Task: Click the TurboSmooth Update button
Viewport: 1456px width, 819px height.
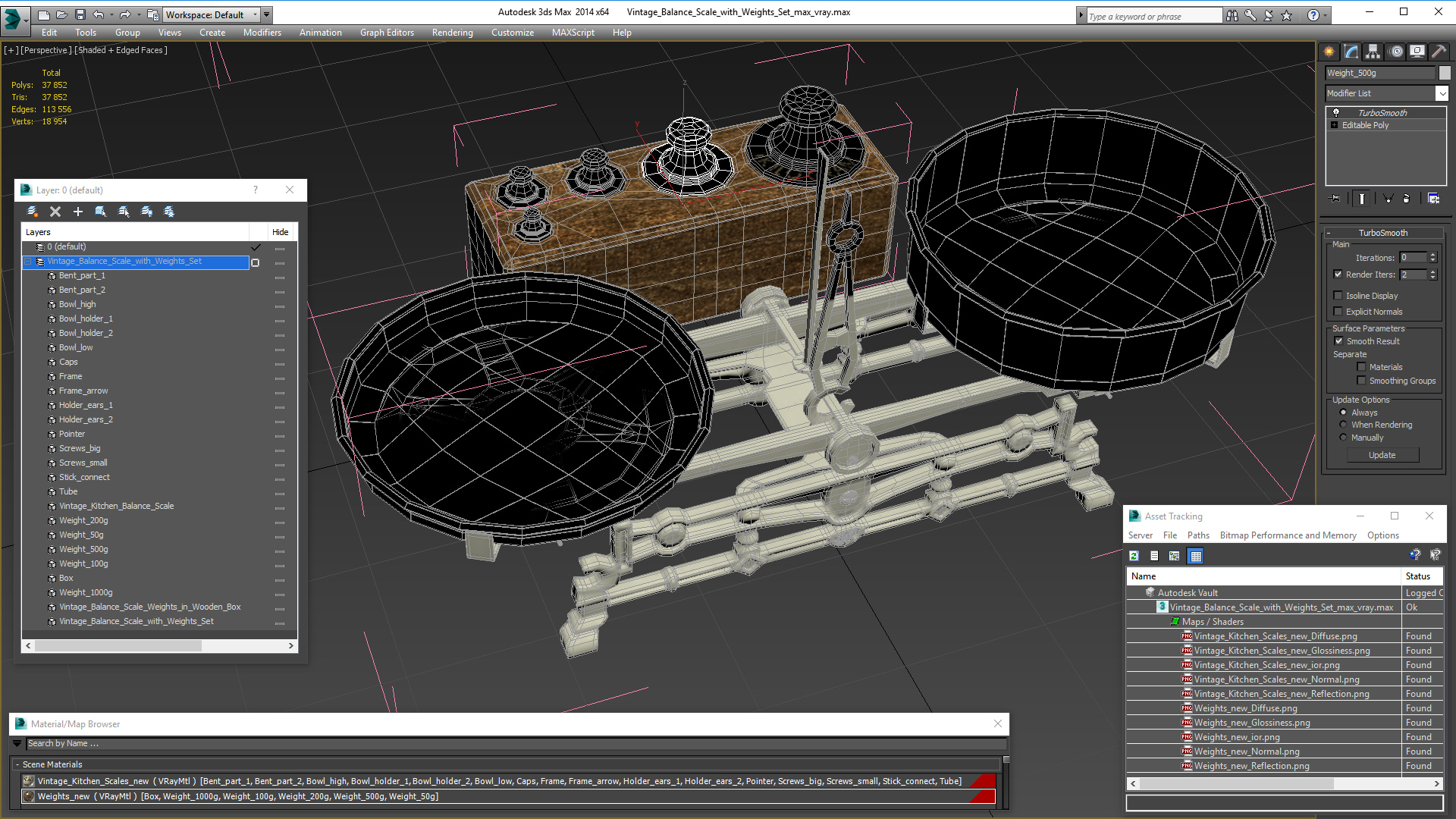Action: click(x=1382, y=455)
